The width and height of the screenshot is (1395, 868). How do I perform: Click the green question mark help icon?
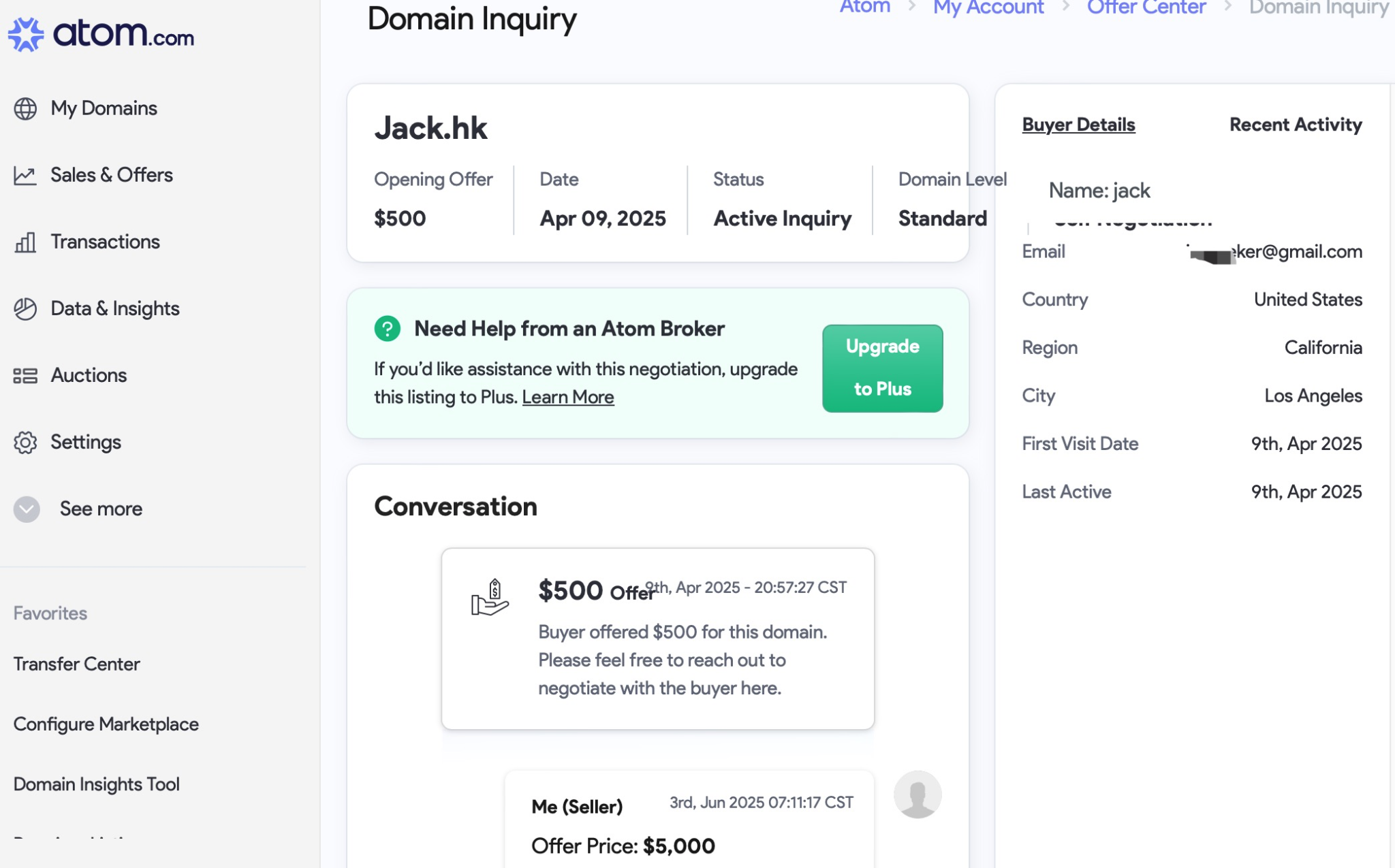point(387,329)
